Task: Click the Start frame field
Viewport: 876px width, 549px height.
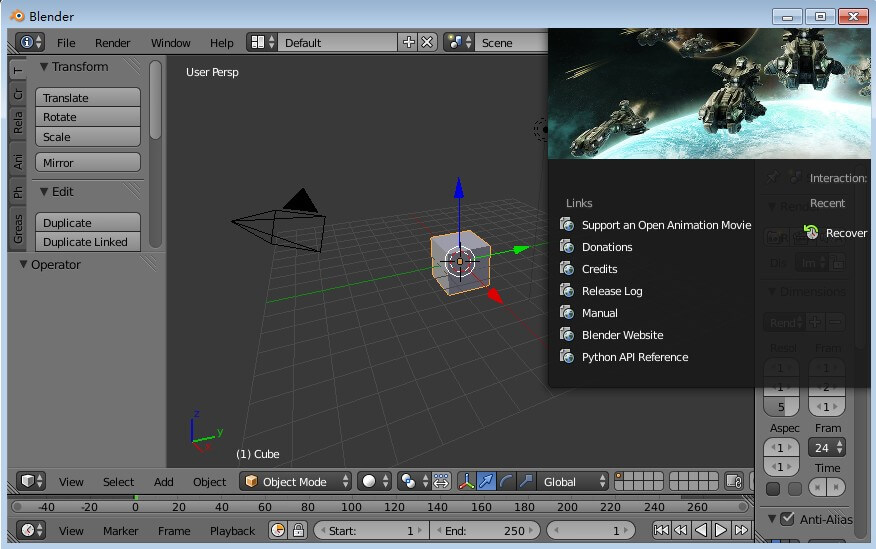Action: pyautogui.click(x=372, y=530)
